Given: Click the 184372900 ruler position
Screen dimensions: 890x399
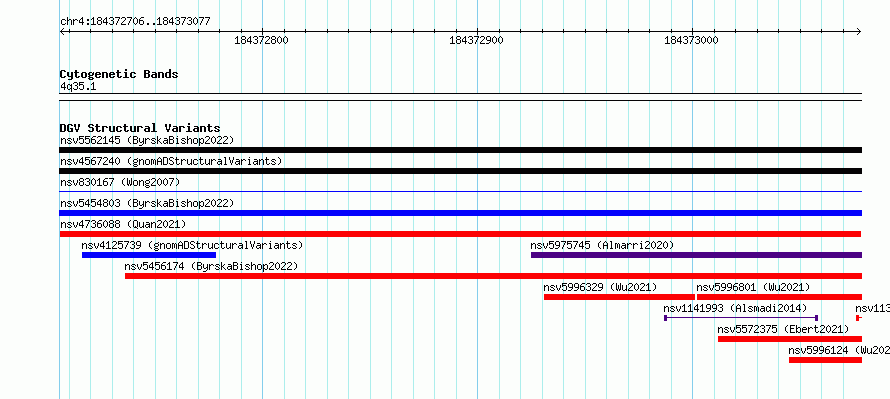Looking at the screenshot, I should coord(476,40).
